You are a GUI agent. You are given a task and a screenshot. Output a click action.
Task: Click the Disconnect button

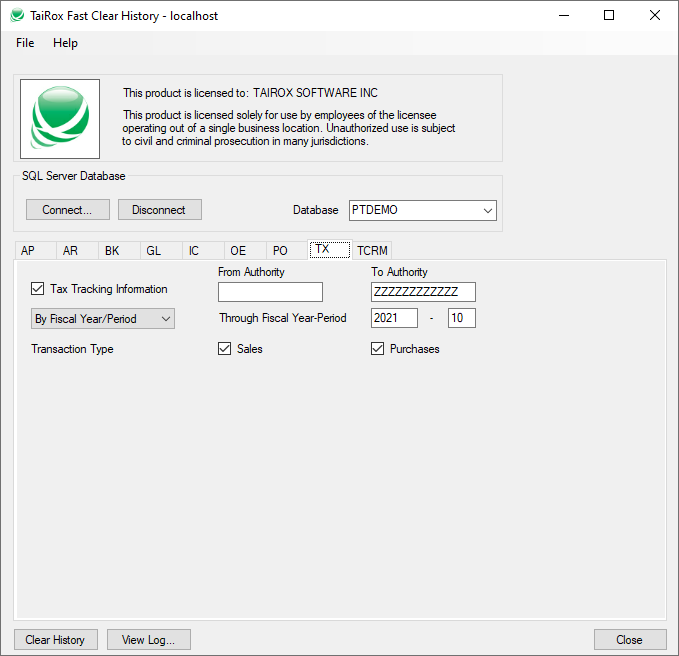pos(159,210)
